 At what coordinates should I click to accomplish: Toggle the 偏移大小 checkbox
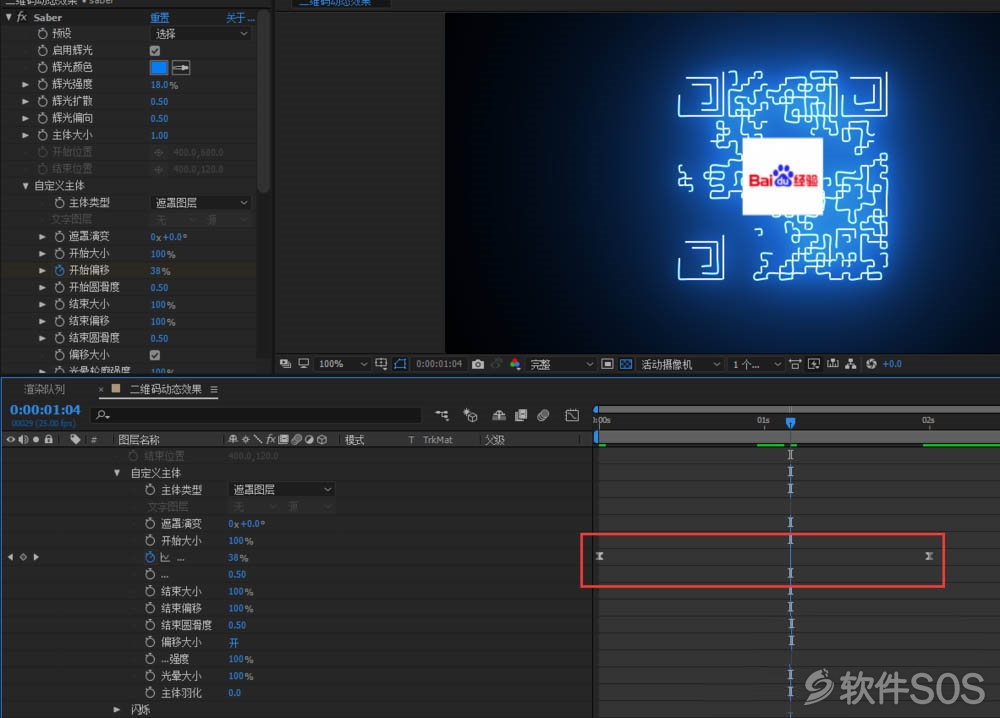point(155,355)
